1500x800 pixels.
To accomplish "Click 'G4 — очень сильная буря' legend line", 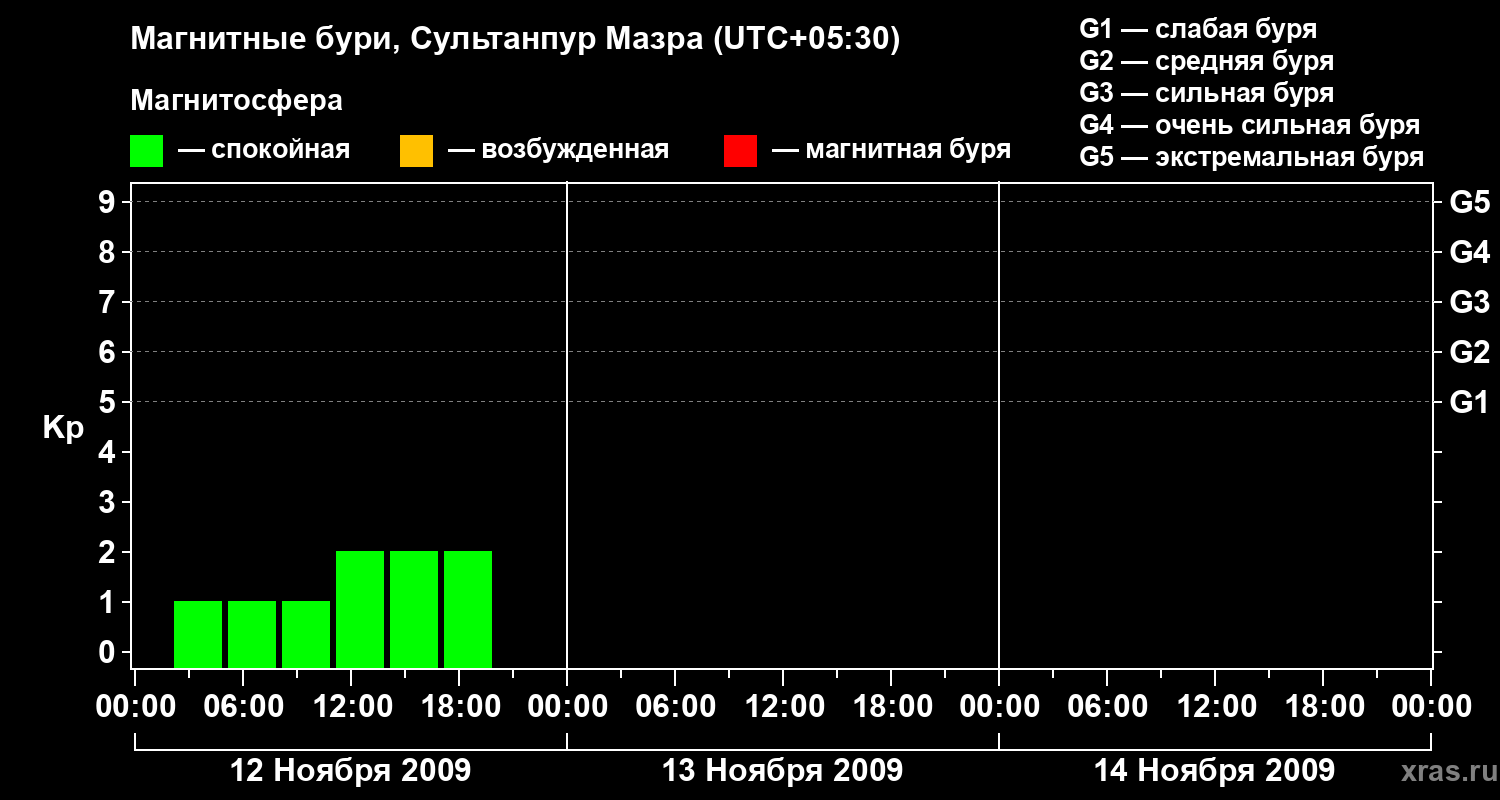I will [x=1250, y=125].
